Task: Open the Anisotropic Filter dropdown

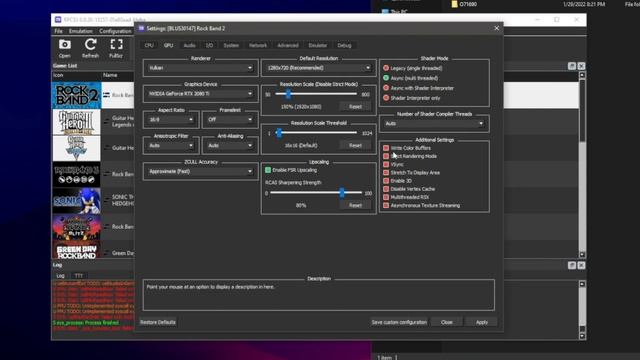Action: tap(171, 145)
